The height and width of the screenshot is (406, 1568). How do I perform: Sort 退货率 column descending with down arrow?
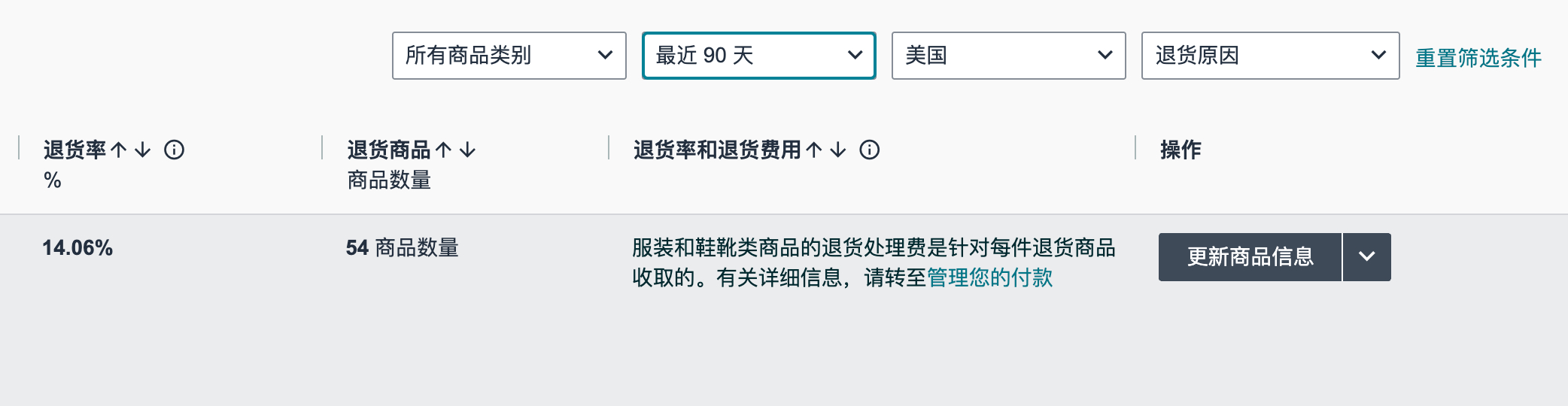coord(143,150)
